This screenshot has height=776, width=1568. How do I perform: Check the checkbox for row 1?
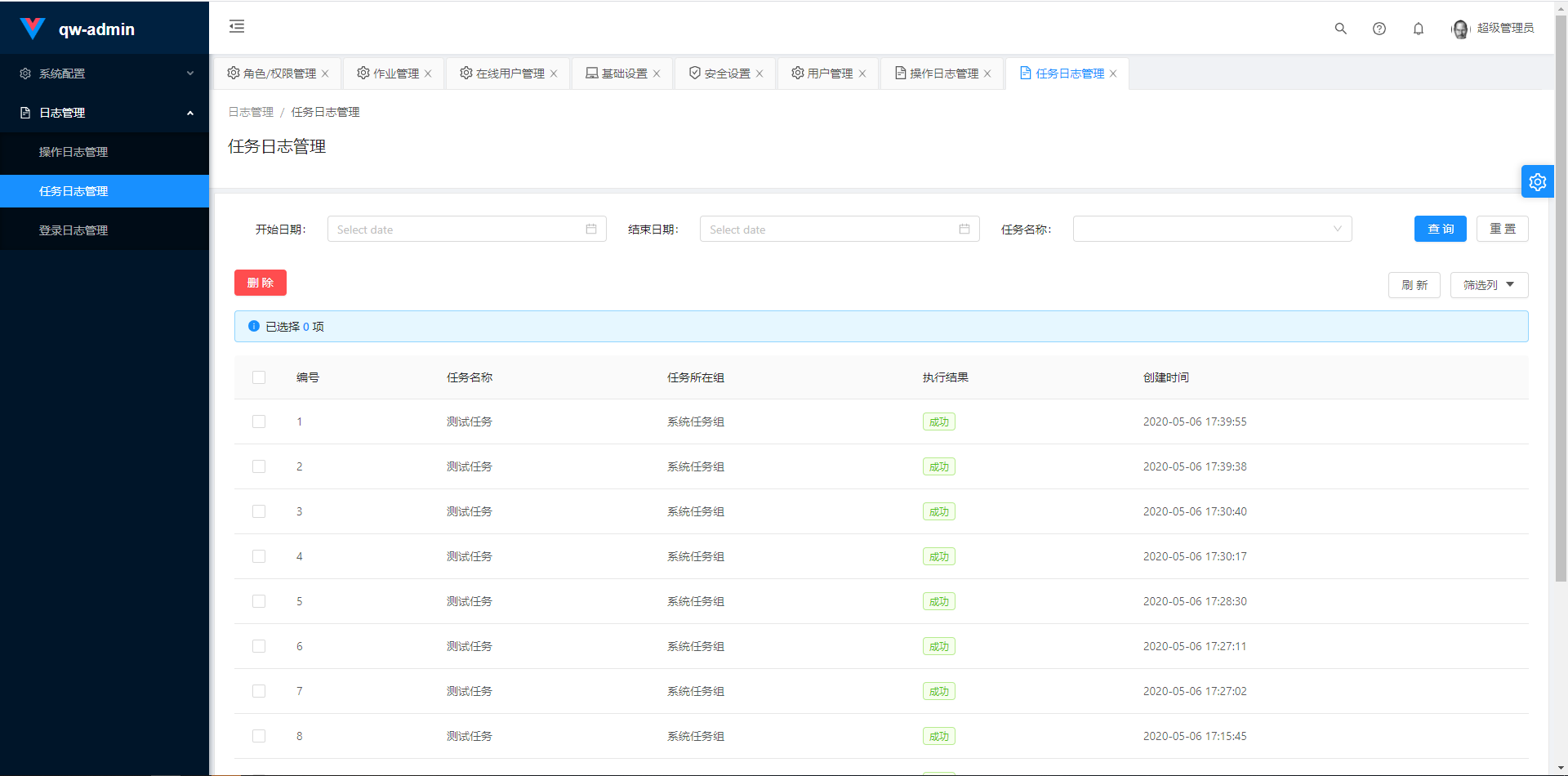point(259,421)
